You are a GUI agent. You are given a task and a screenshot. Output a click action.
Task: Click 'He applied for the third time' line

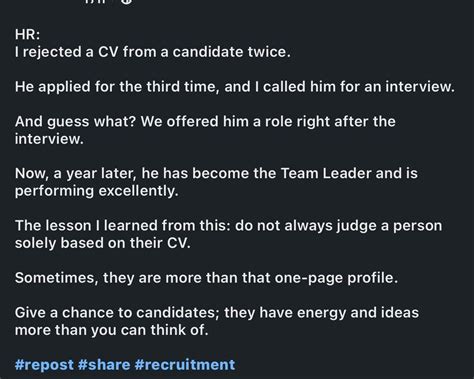coord(235,87)
